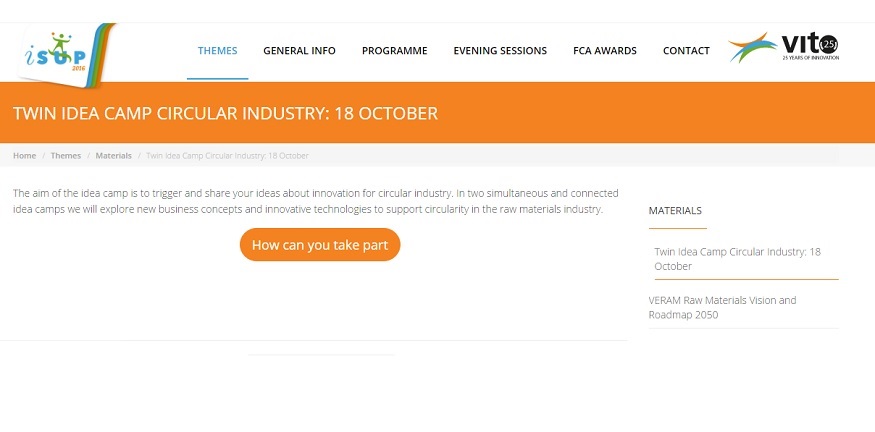Click the current breadcrumb Twin Idea Camp text
The width and height of the screenshot is (875, 432).
point(227,156)
